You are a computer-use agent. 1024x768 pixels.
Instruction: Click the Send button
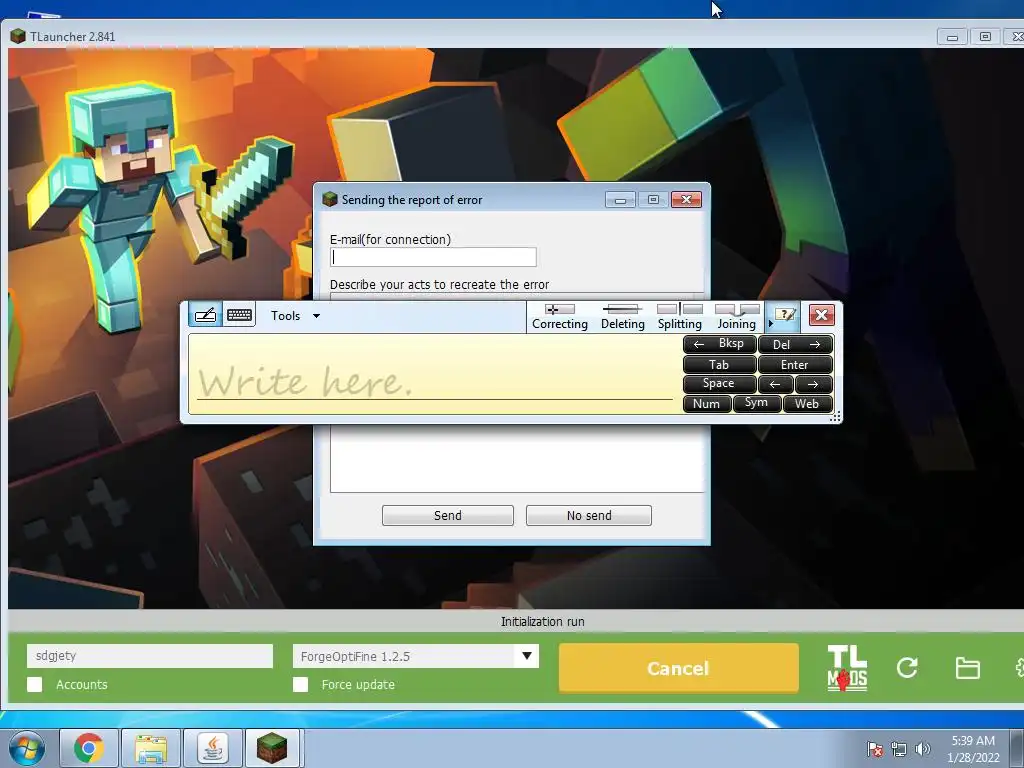(448, 515)
